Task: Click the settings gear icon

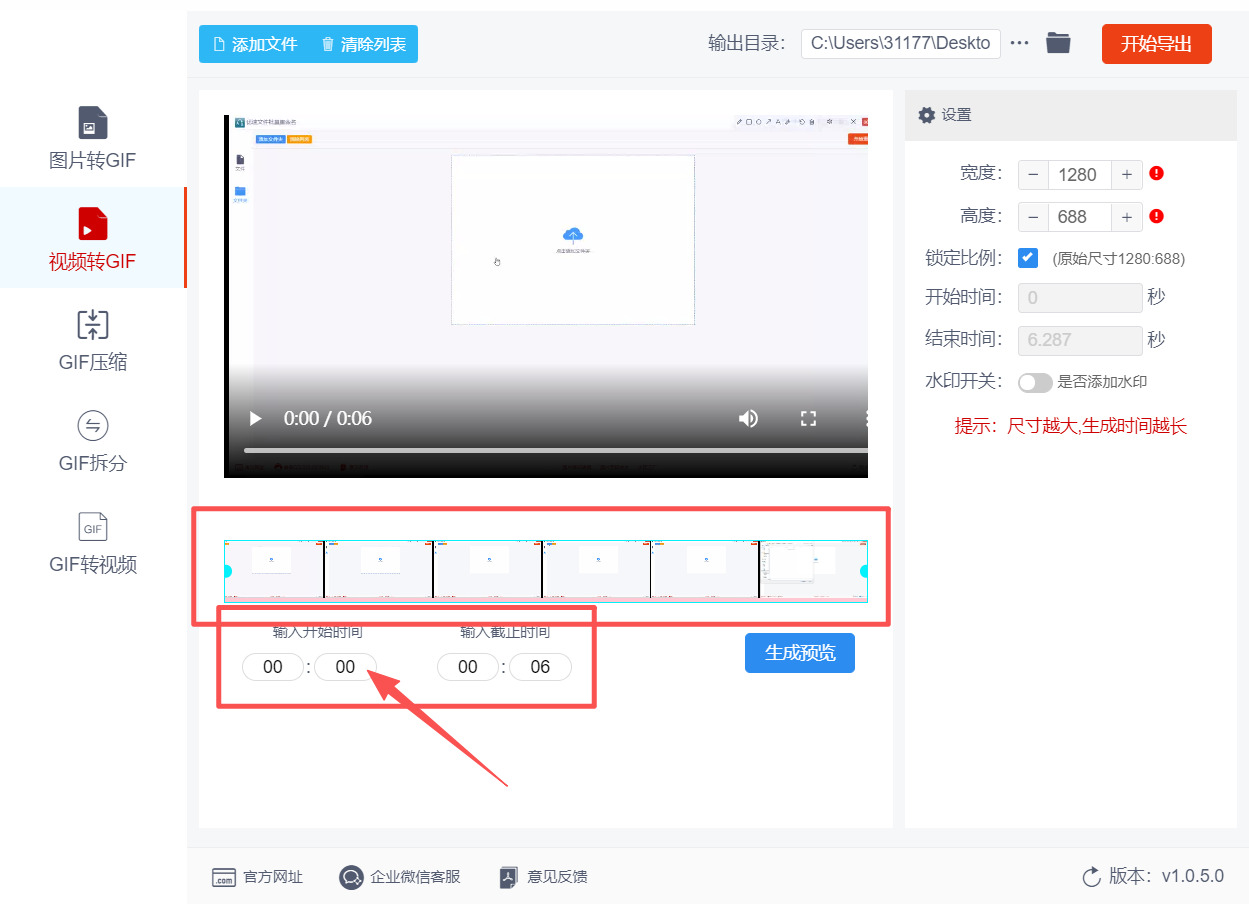Action: click(927, 115)
